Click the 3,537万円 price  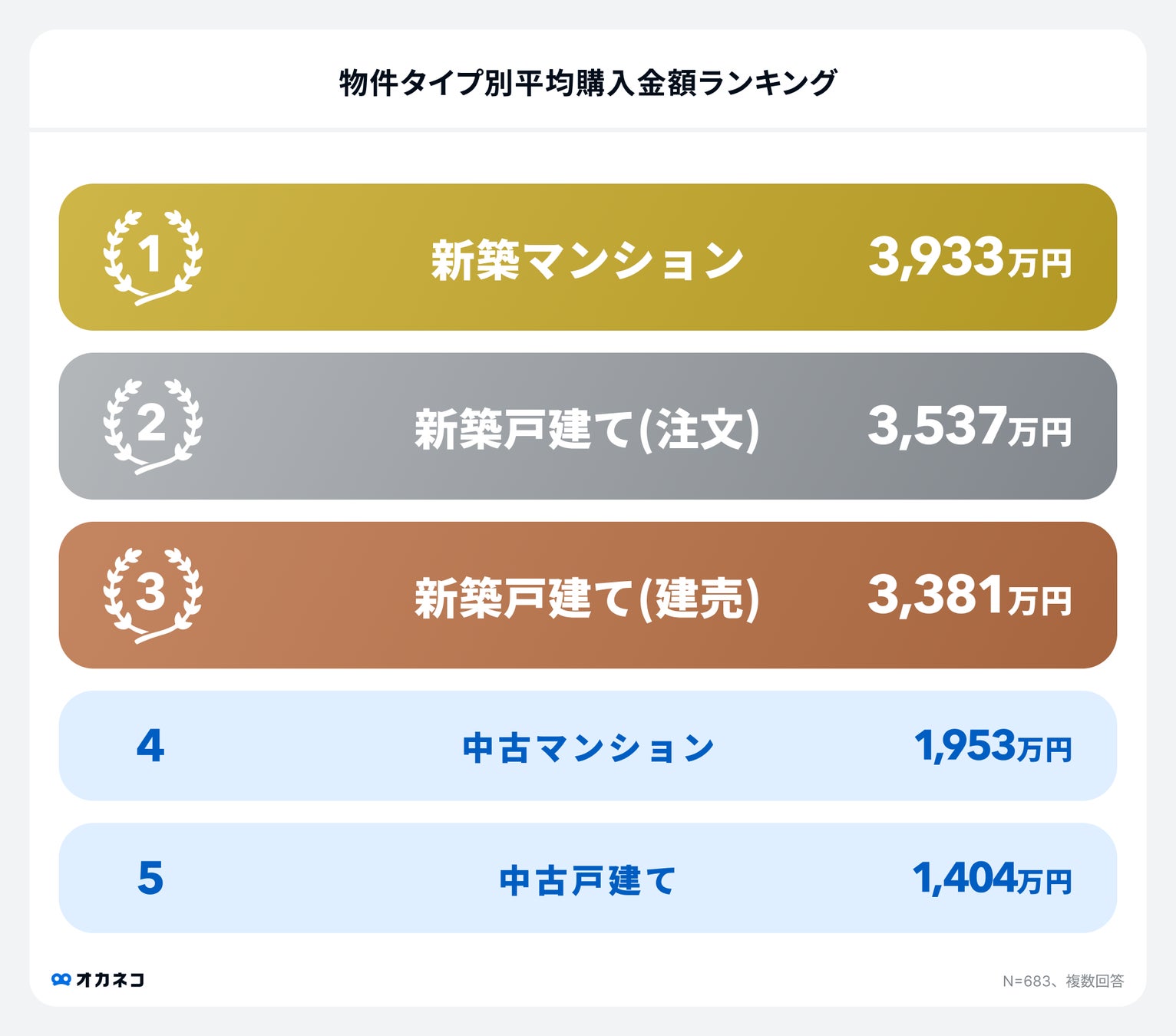pyautogui.click(x=969, y=427)
